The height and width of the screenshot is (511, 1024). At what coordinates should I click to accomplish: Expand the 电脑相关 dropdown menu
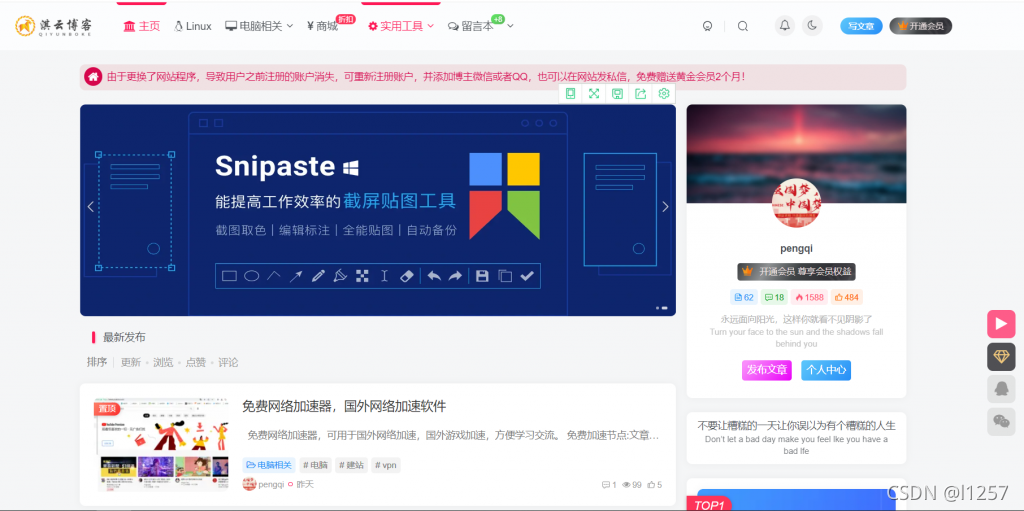pyautogui.click(x=259, y=26)
